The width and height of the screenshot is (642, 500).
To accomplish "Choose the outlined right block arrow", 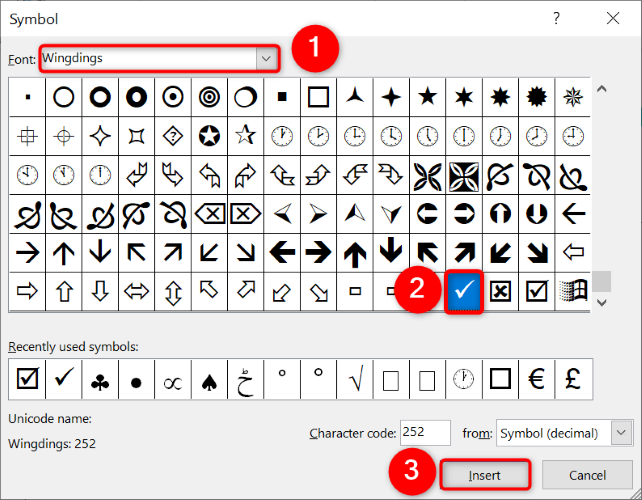I will coord(27,292).
